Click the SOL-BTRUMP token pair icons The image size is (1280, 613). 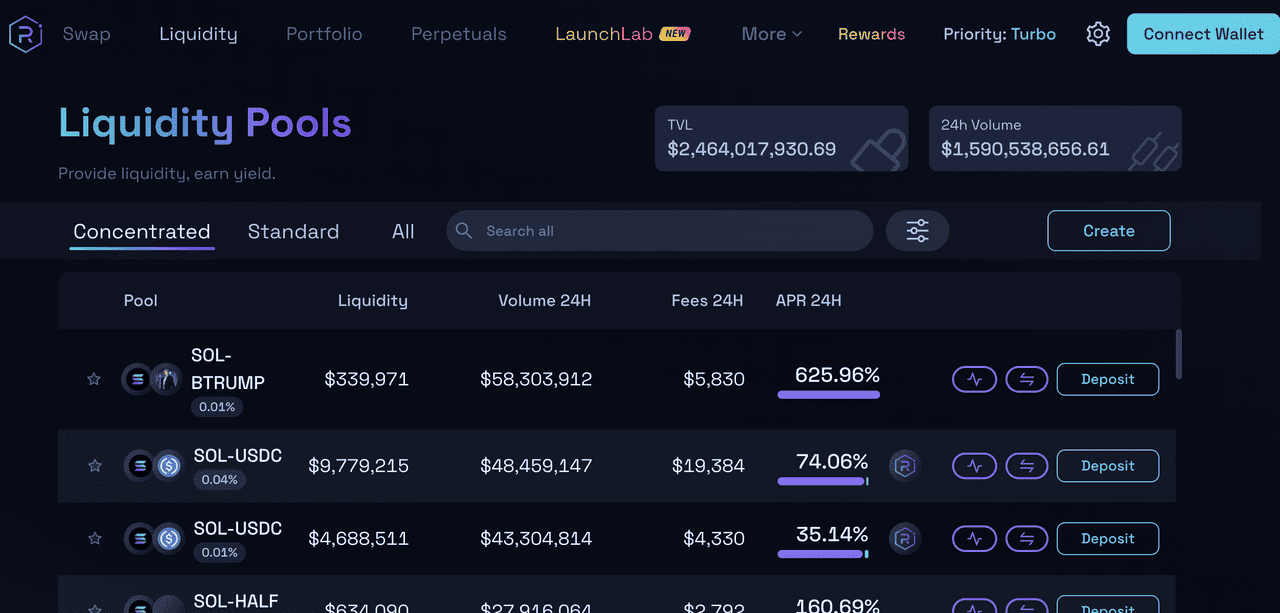(x=151, y=379)
